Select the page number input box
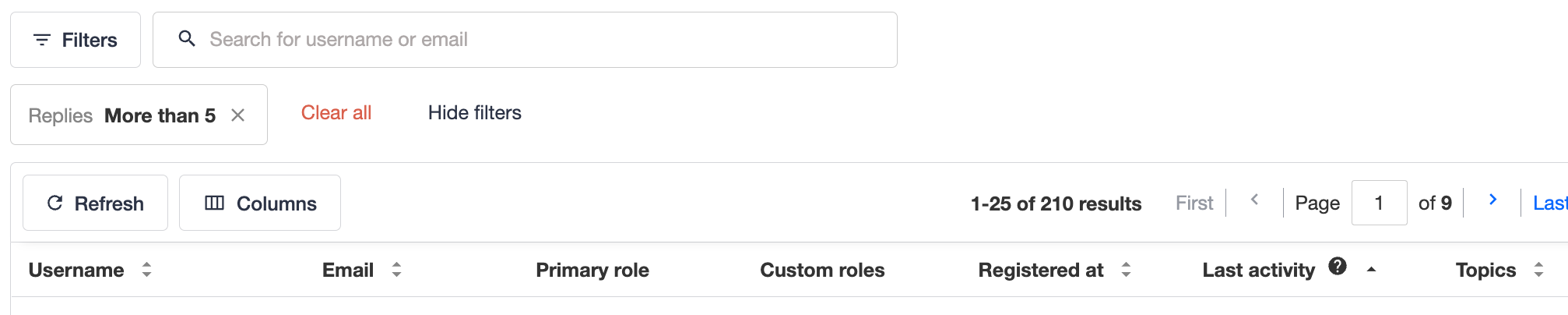Screen dimensions: 1568x315 pyautogui.click(x=1379, y=203)
